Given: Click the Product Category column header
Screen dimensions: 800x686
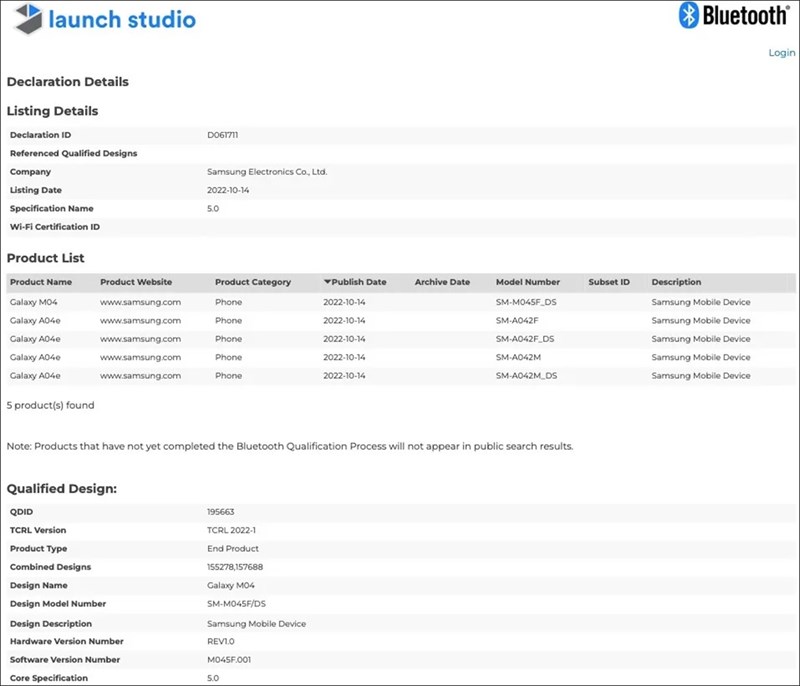Looking at the screenshot, I should (252, 282).
